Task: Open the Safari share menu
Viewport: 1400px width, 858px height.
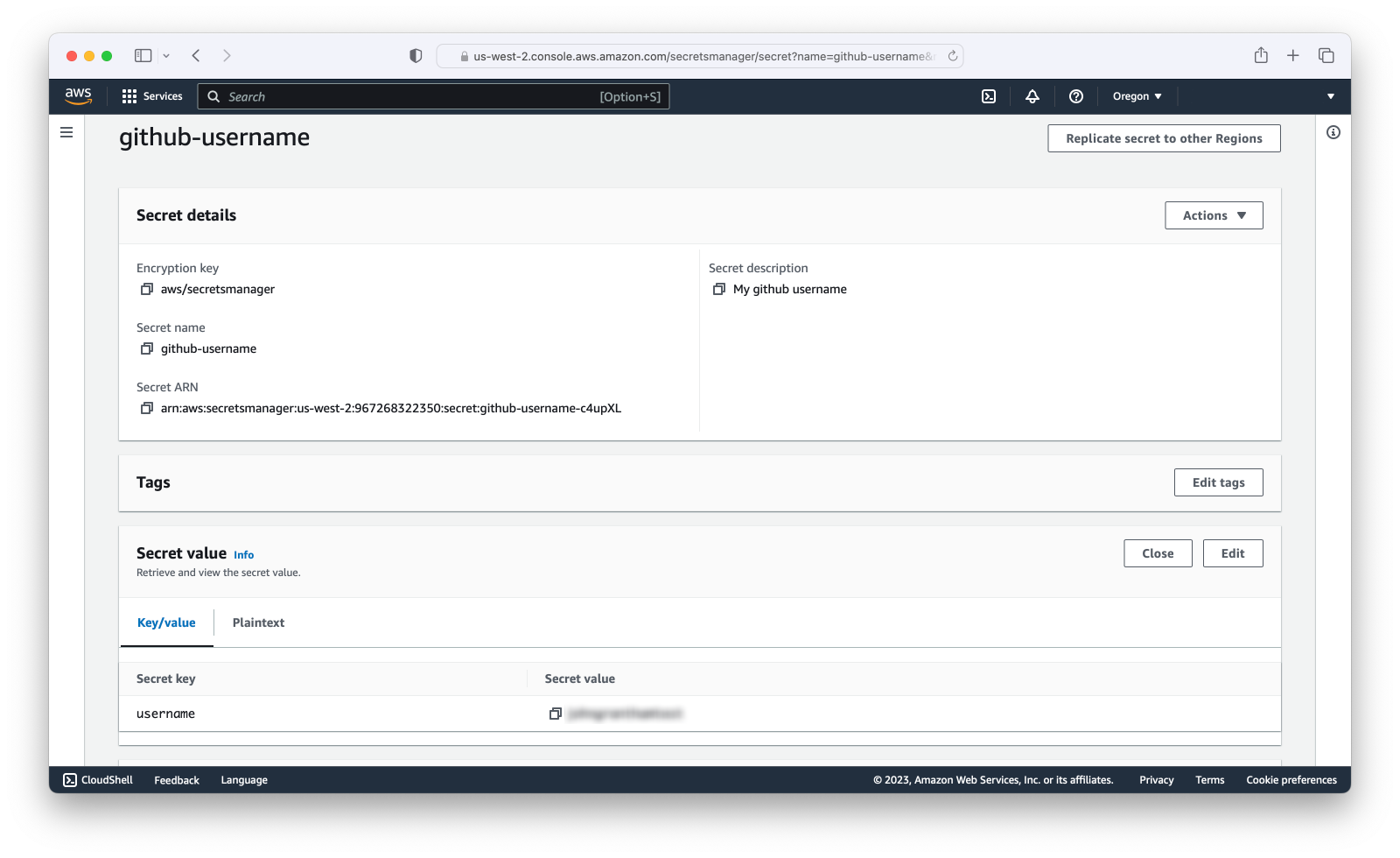Action: pyautogui.click(x=1261, y=55)
